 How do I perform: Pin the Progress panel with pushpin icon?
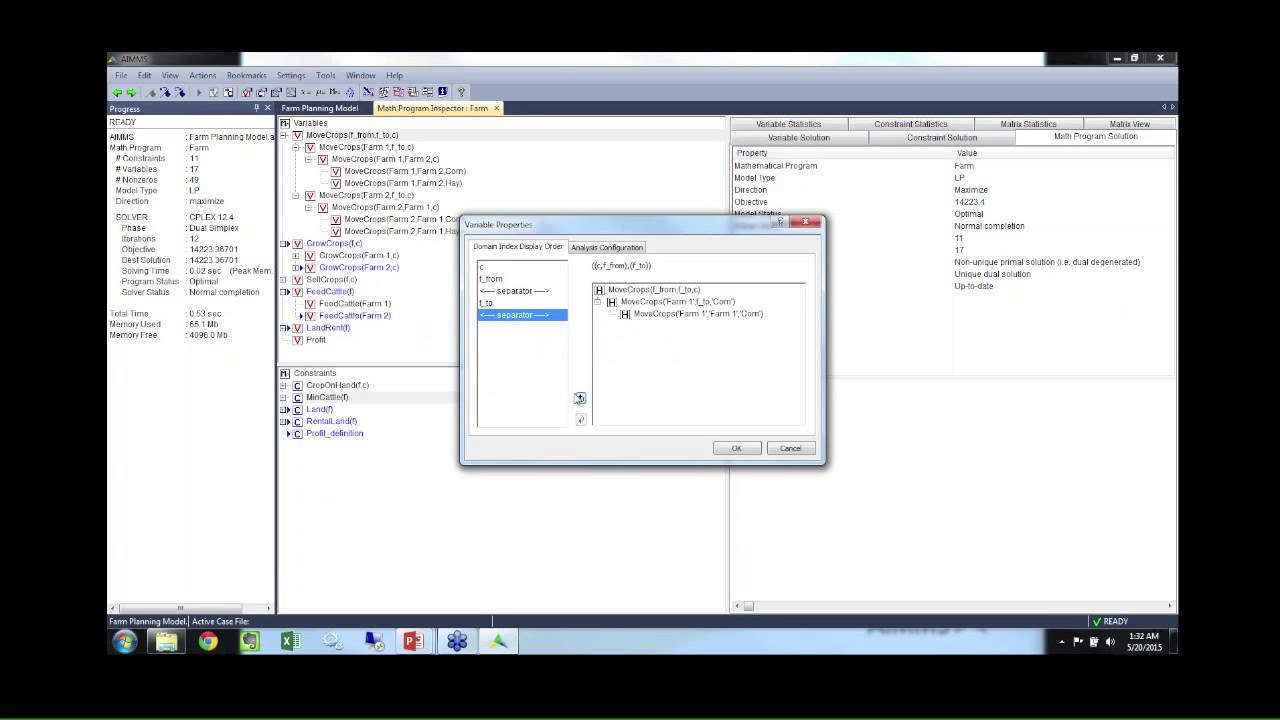[x=256, y=108]
